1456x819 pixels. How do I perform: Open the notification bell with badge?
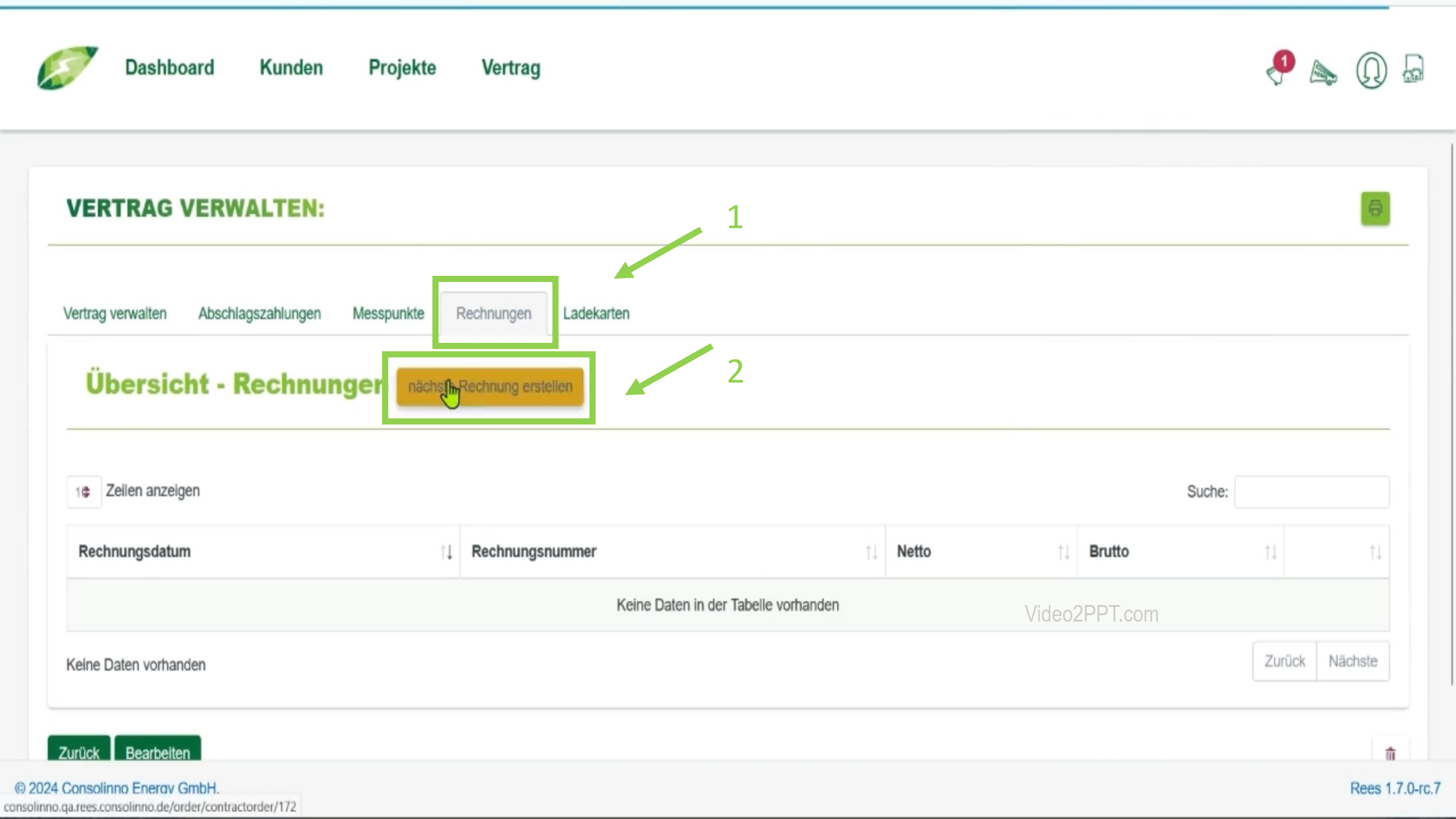[x=1279, y=70]
